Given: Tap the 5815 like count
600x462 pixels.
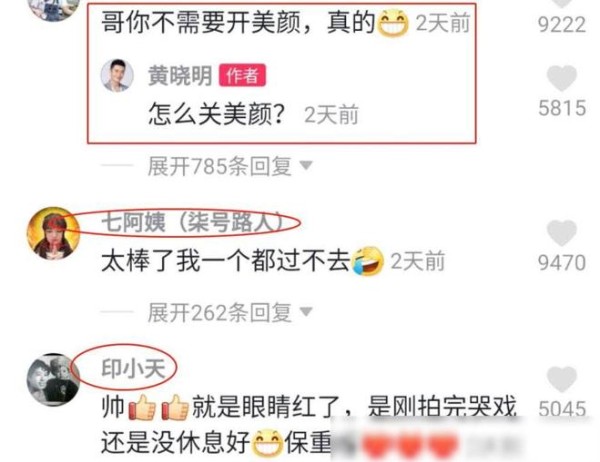Looking at the screenshot, I should [562, 108].
